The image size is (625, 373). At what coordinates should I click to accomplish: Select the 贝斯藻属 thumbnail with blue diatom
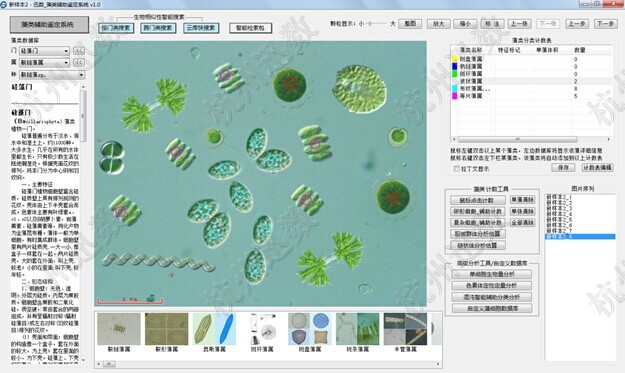pyautogui.click(x=214, y=329)
